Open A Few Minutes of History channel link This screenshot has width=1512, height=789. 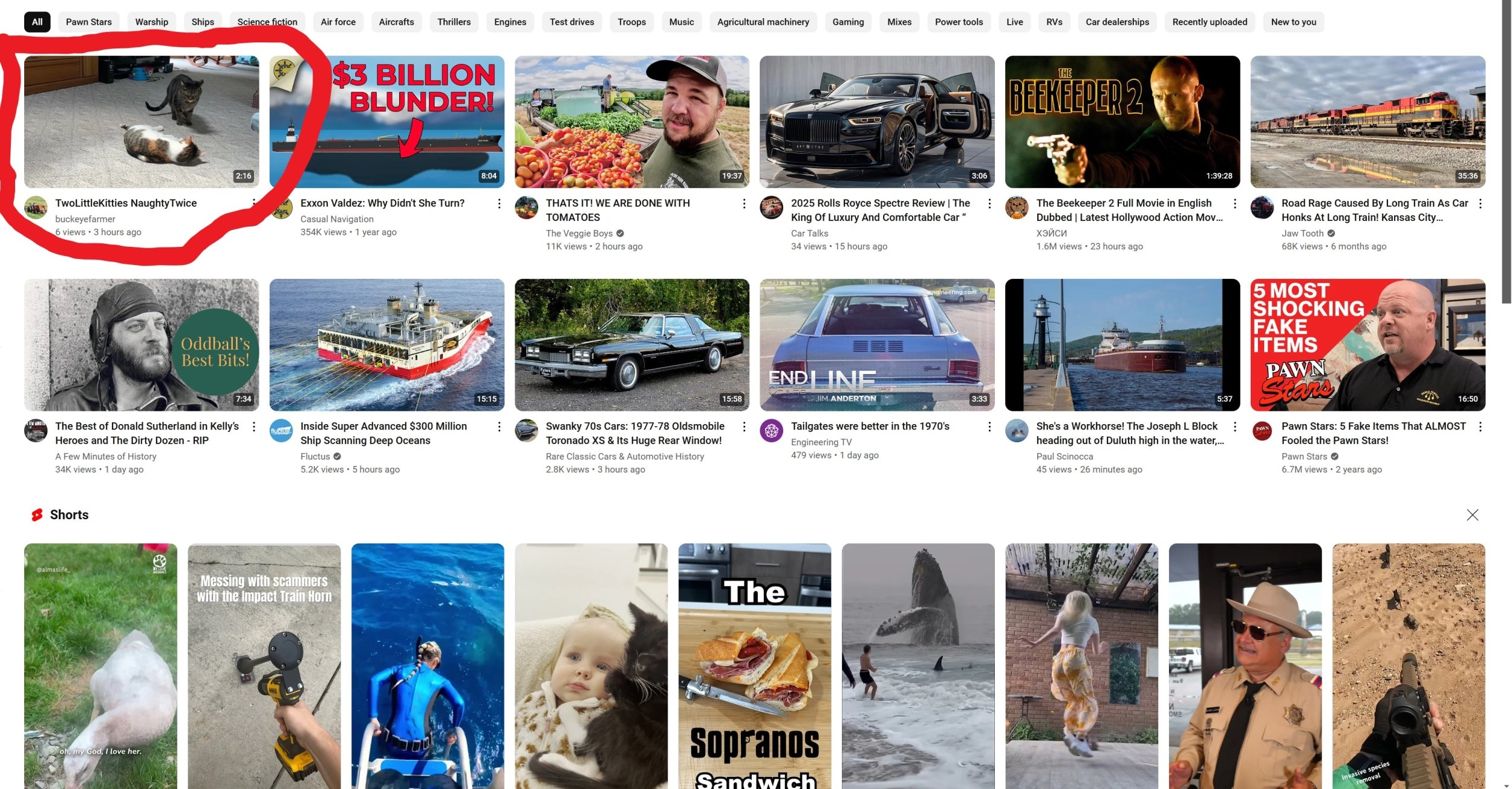(106, 456)
